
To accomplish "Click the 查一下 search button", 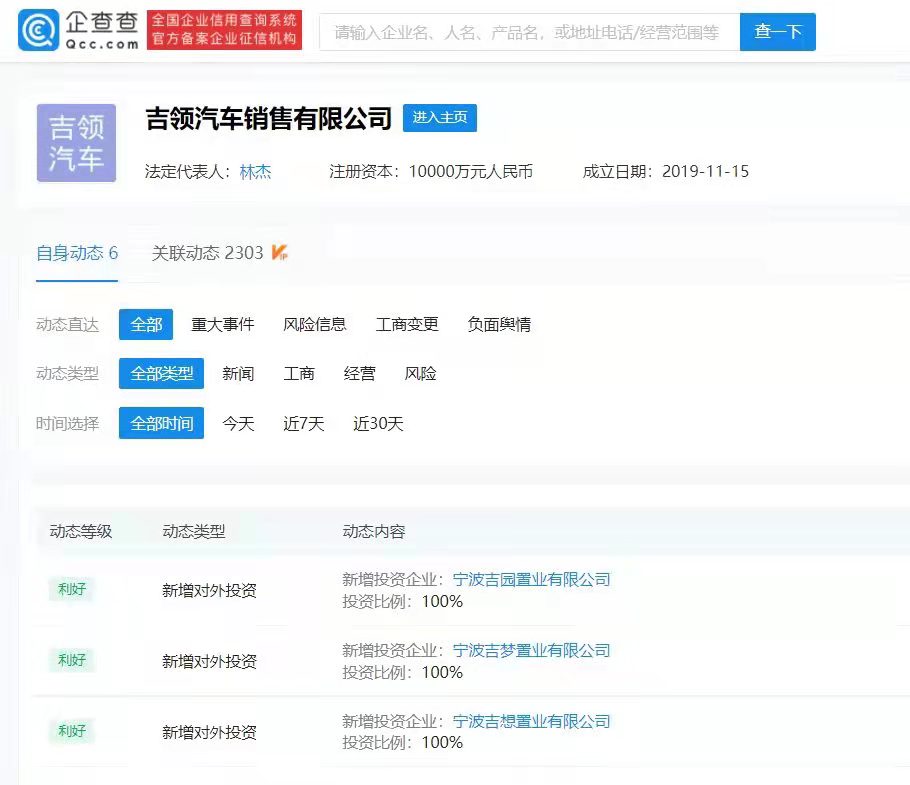I will 778,32.
